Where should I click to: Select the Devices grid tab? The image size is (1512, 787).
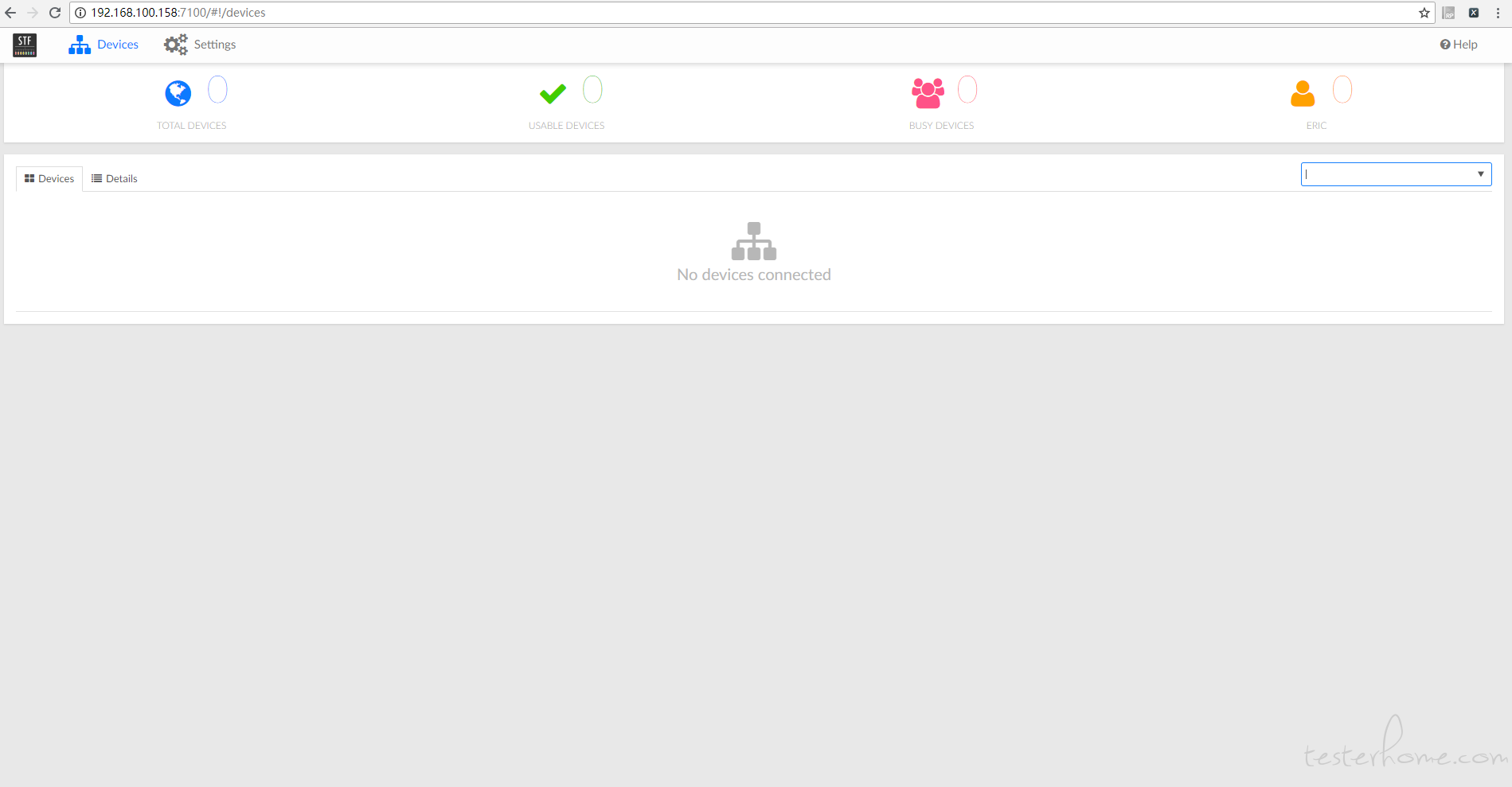tap(49, 178)
